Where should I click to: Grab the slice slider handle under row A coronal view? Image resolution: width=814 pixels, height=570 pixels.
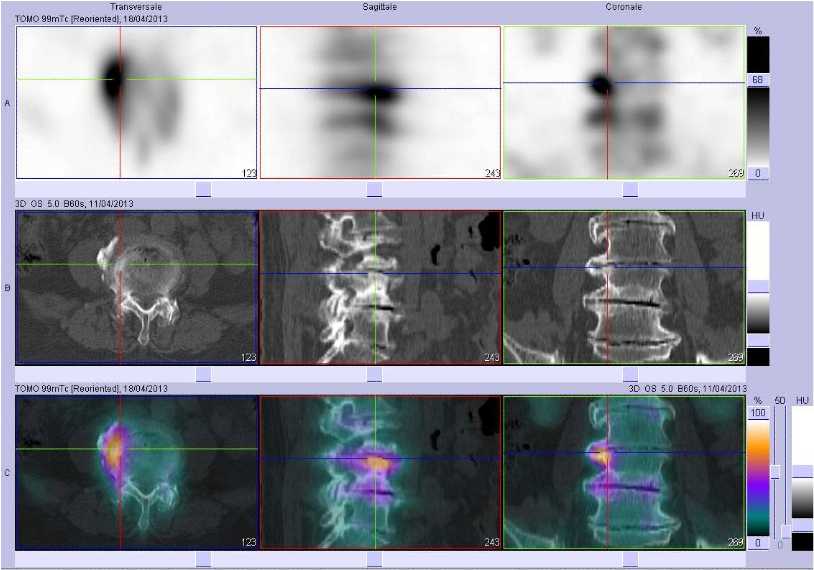click(630, 189)
